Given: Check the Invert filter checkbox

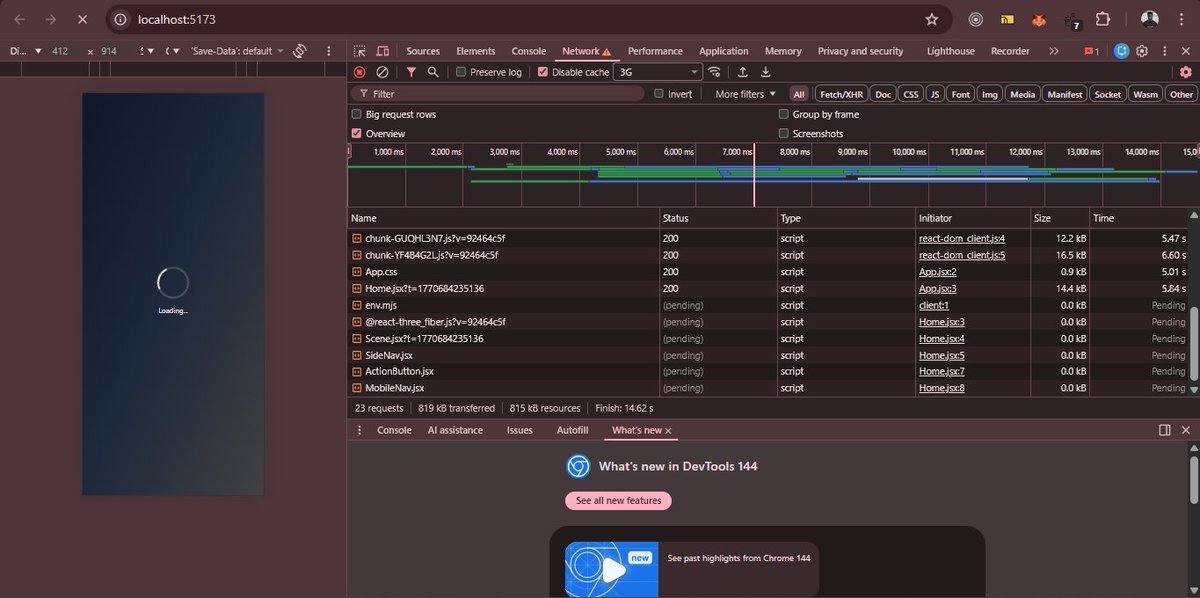Looking at the screenshot, I should point(659,94).
